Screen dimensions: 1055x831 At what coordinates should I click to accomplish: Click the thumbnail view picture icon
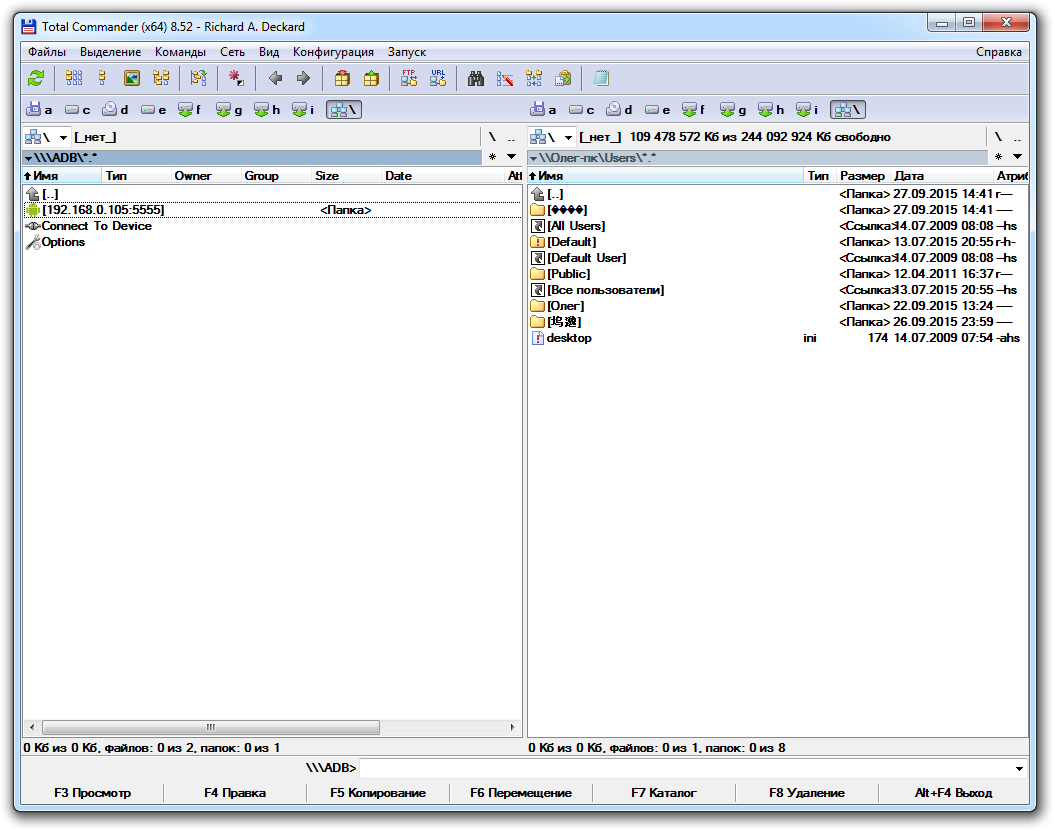(132, 78)
